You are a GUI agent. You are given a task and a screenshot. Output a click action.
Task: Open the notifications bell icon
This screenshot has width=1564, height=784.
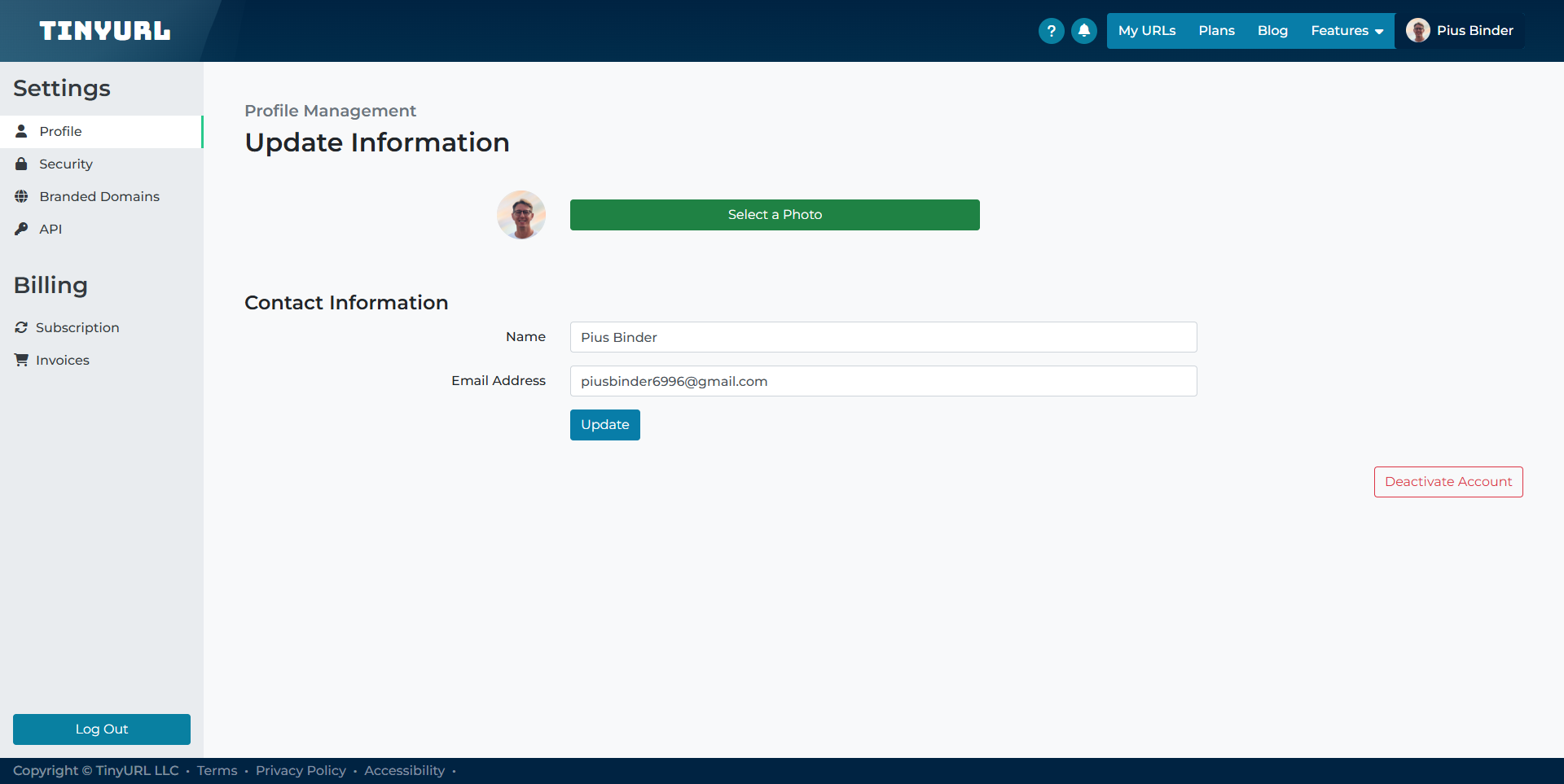pos(1083,31)
